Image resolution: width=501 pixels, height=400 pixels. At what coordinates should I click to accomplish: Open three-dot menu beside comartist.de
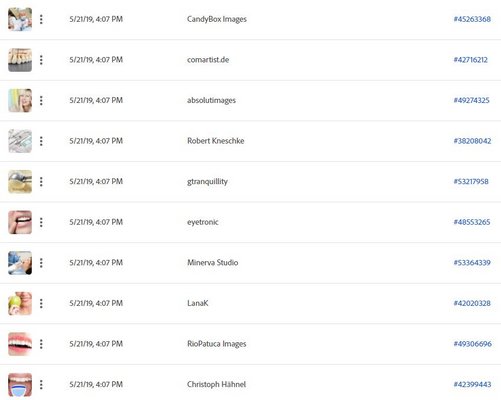click(41, 60)
